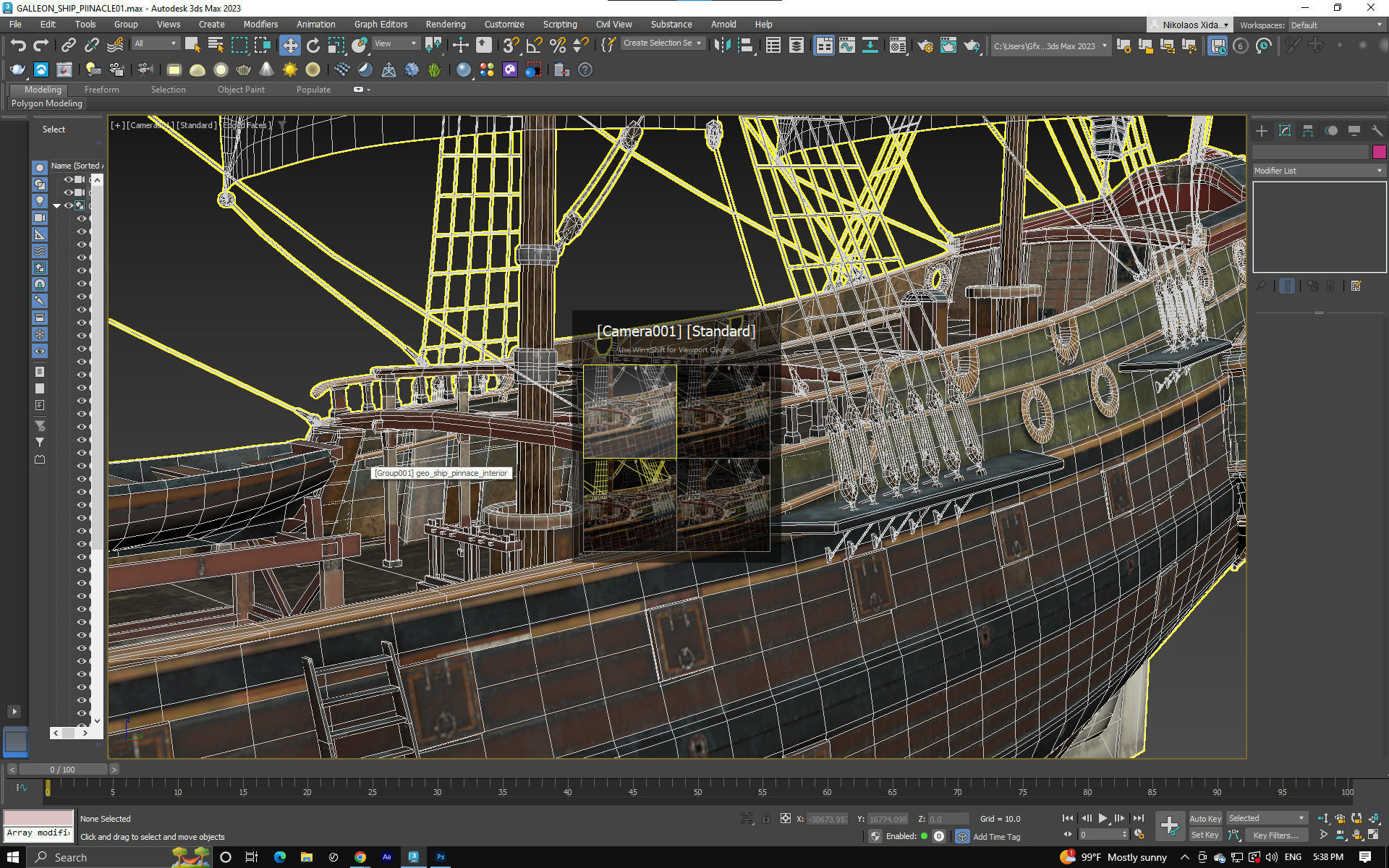
Task: Choose the Select and Move tool
Action: point(289,46)
